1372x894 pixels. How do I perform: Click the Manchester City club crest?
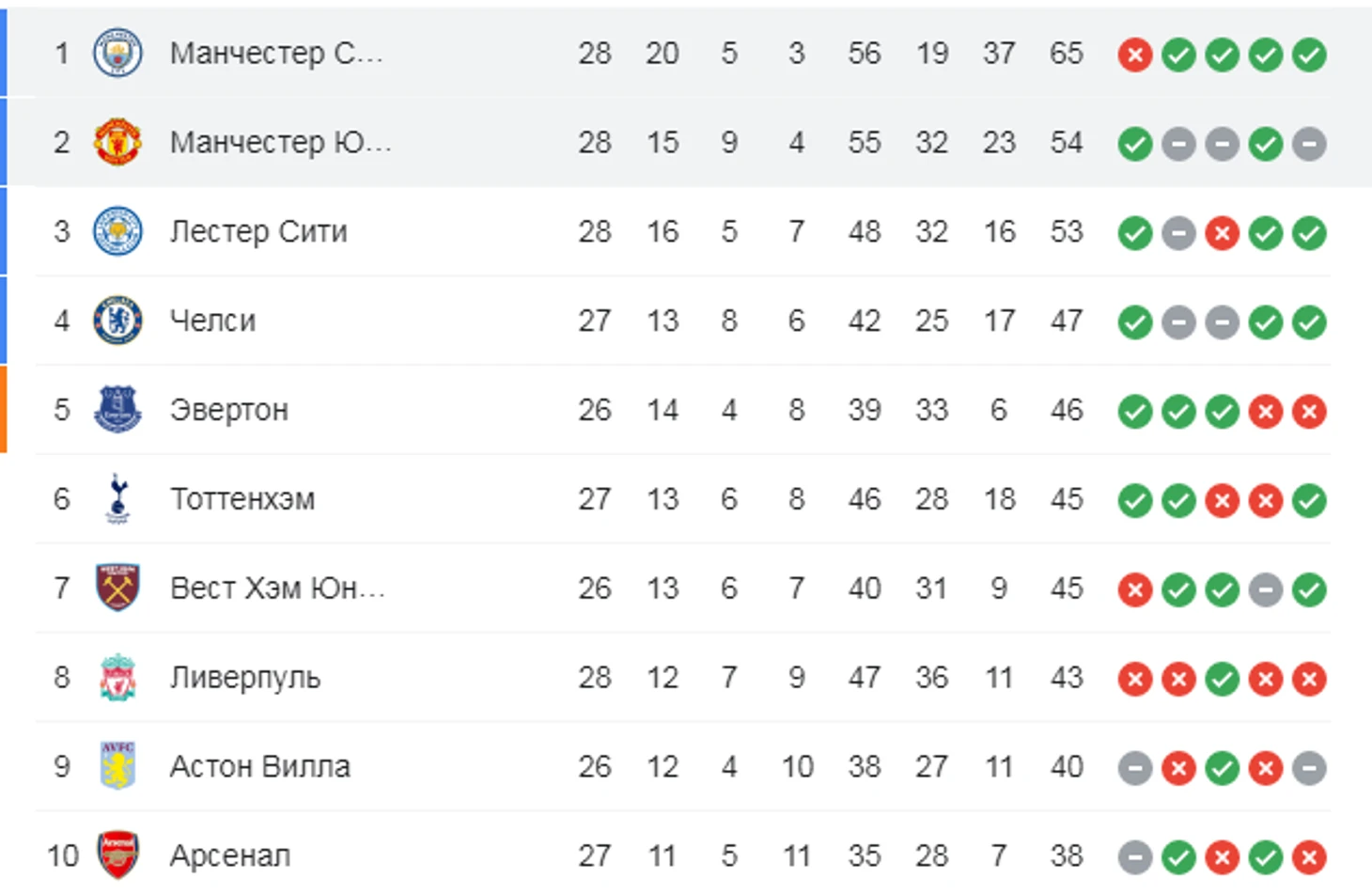pyautogui.click(x=117, y=53)
